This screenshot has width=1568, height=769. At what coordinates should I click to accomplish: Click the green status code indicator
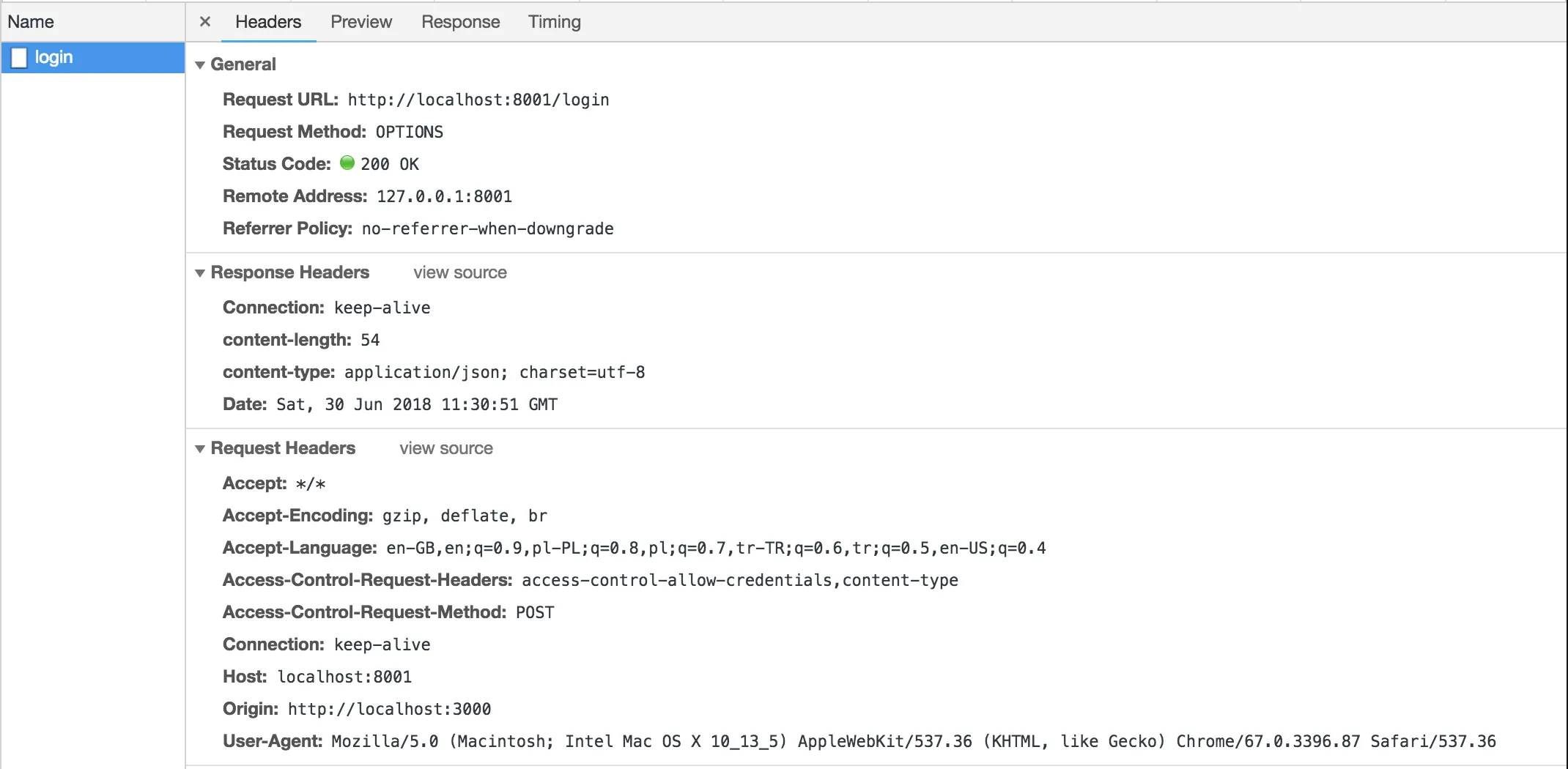point(347,163)
